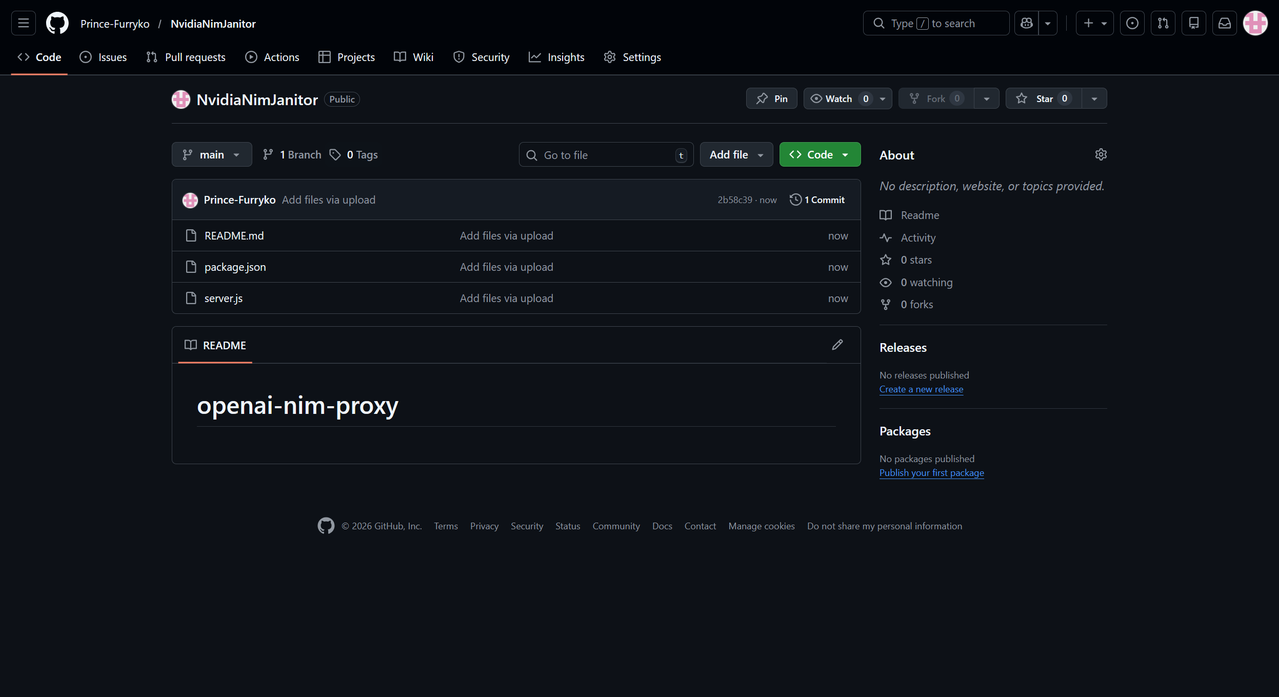This screenshot has width=1279, height=697.
Task: Focus the Go to file search field
Action: pyautogui.click(x=606, y=155)
